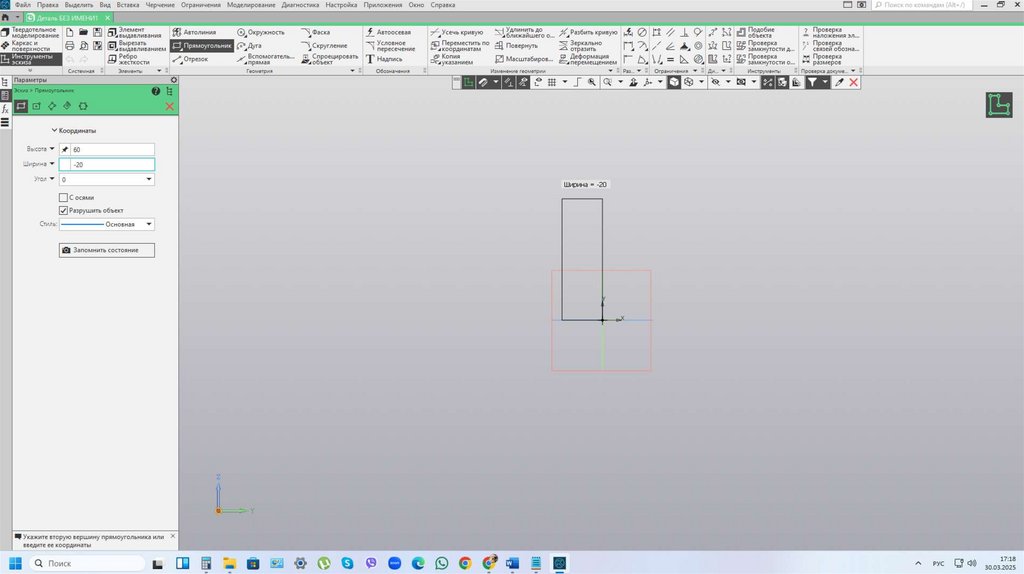The width and height of the screenshot is (1024, 574).
Task: Select the Надпись text tool
Action: click(x=384, y=59)
